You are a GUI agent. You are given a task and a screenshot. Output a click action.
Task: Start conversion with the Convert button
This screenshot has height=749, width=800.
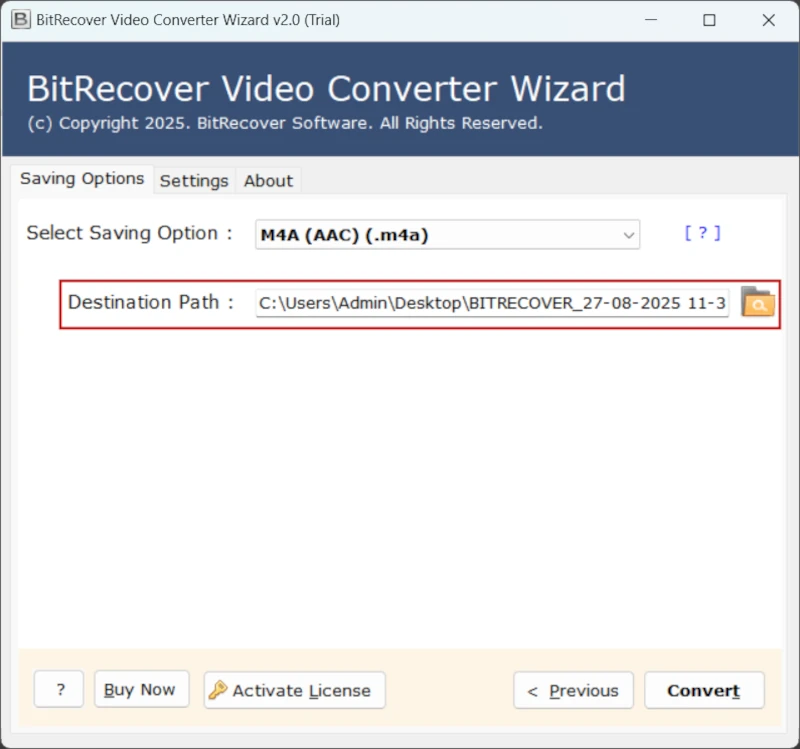[703, 690]
